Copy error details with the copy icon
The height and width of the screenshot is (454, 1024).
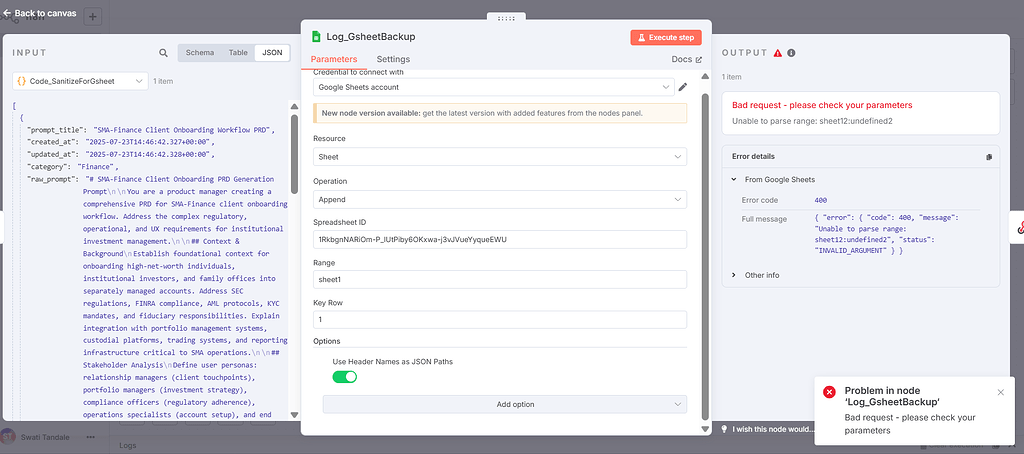pos(988,157)
